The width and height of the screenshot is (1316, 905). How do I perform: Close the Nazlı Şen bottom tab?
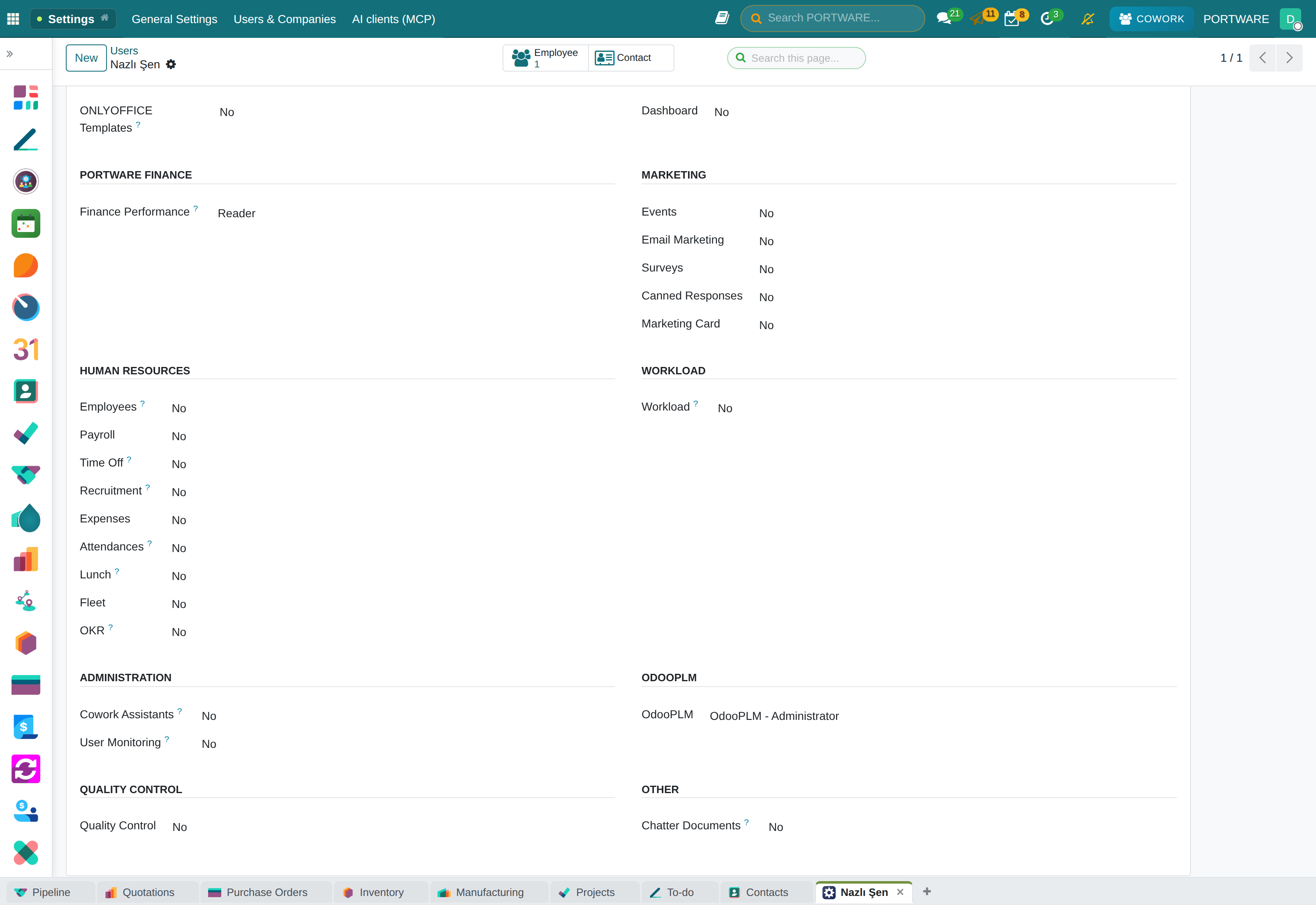[900, 892]
